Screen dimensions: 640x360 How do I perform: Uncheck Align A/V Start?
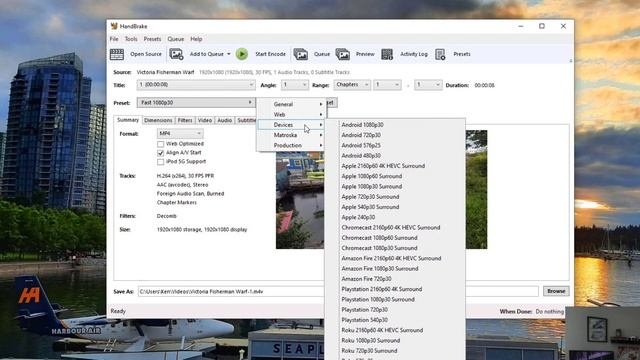[x=160, y=153]
